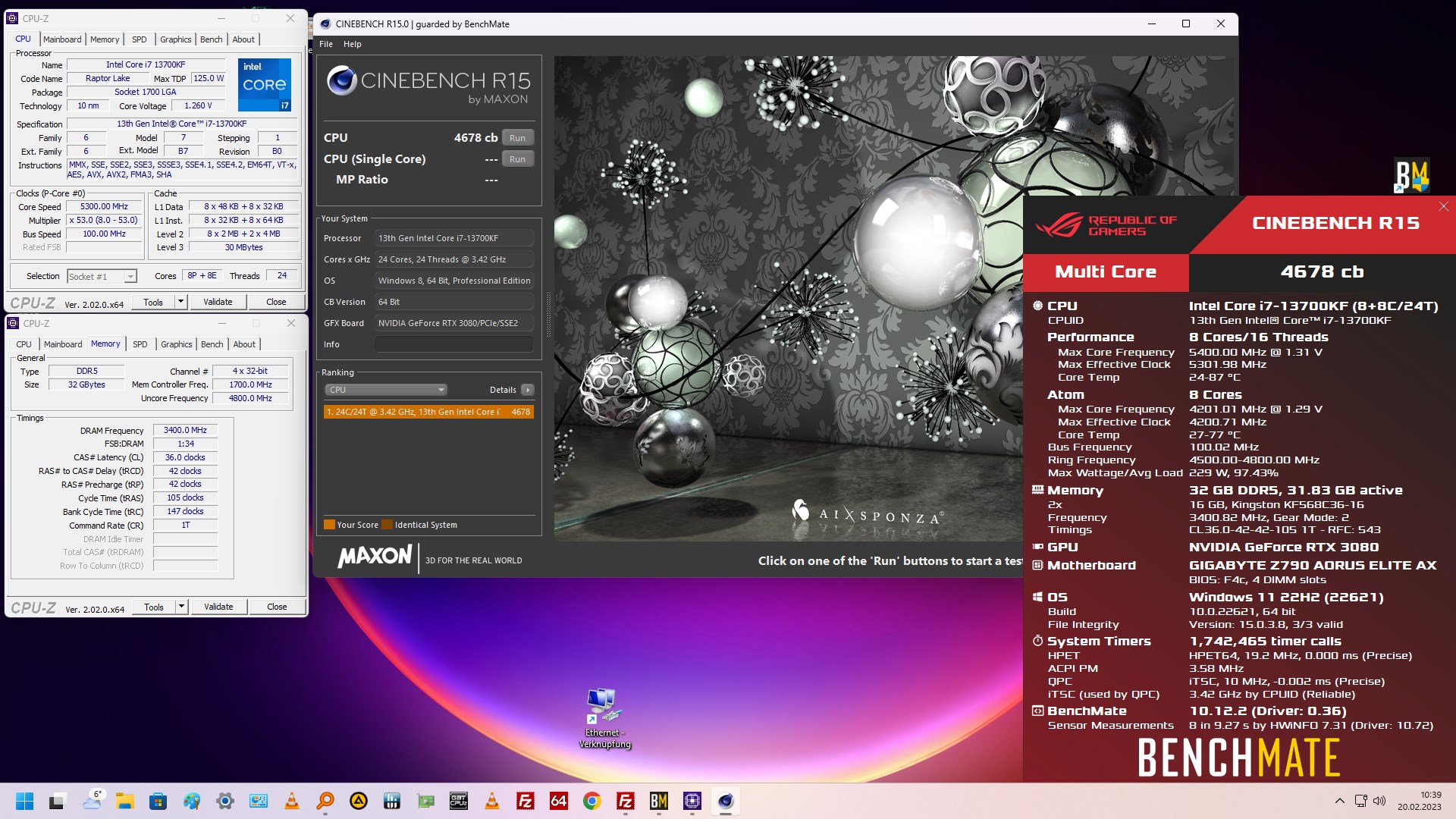Screen dimensions: 1456x819
Task: Click the Core Speed value 5300.00 MHz
Action: click(x=104, y=206)
